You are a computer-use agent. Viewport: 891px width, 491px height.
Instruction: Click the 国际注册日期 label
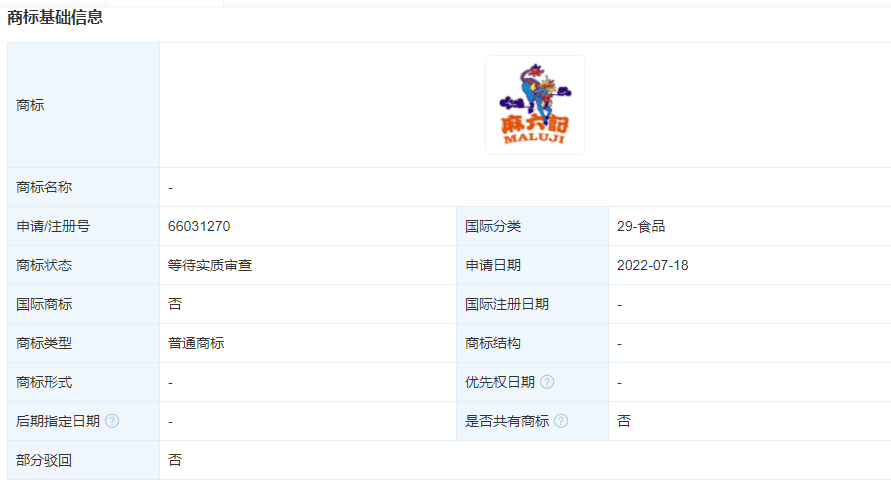point(507,304)
